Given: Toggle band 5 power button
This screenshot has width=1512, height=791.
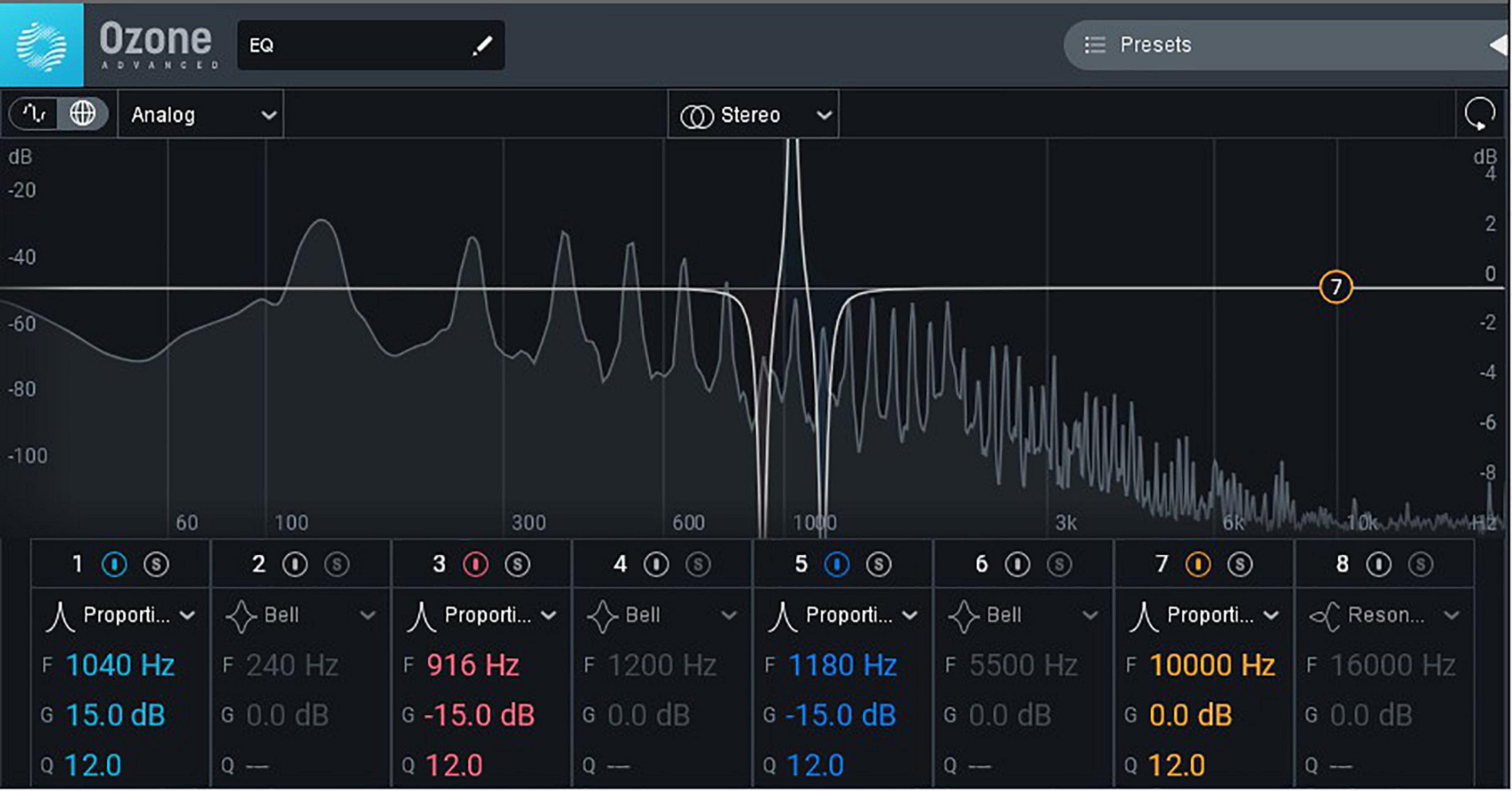Looking at the screenshot, I should [837, 564].
